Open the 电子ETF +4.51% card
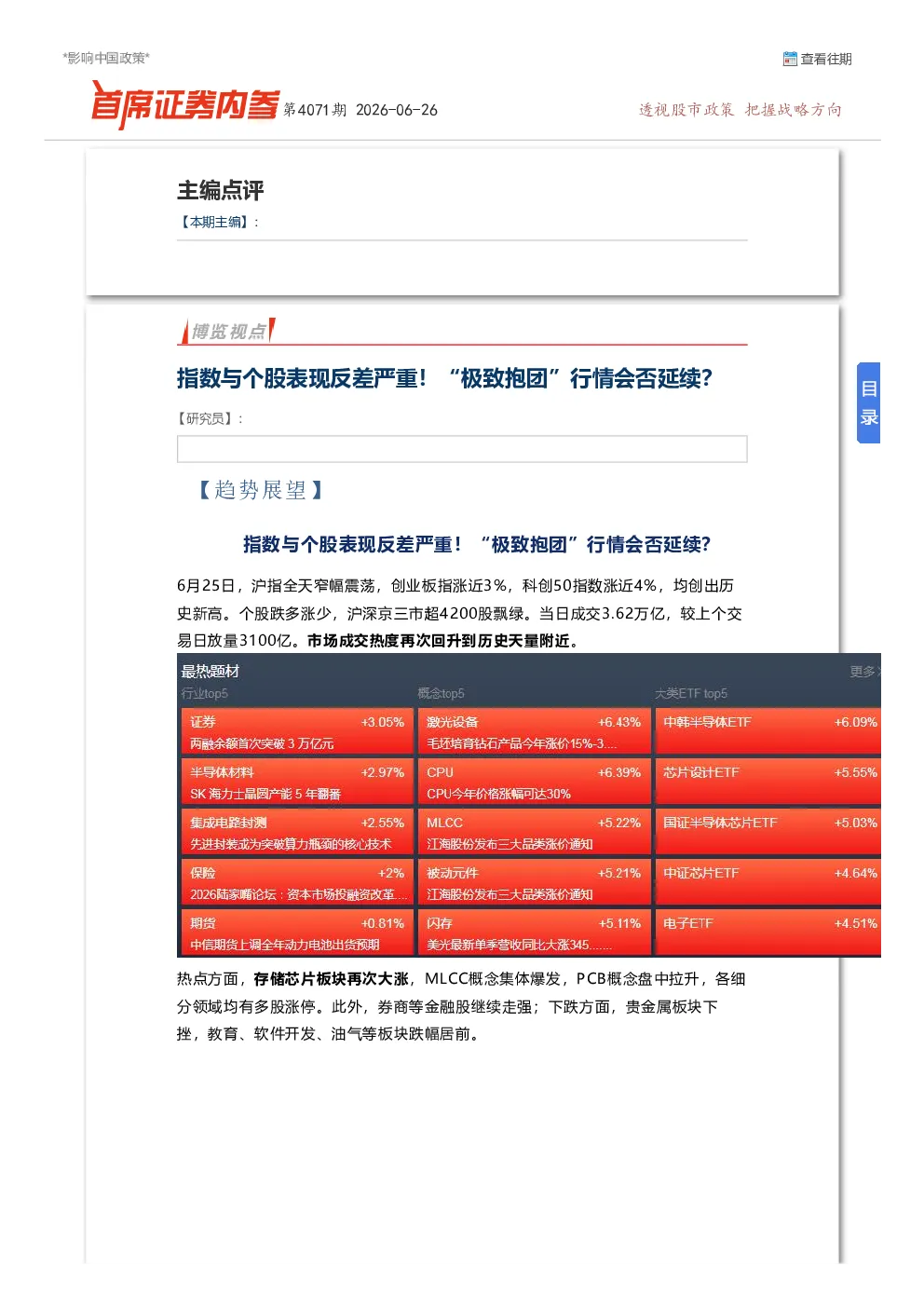 click(768, 933)
